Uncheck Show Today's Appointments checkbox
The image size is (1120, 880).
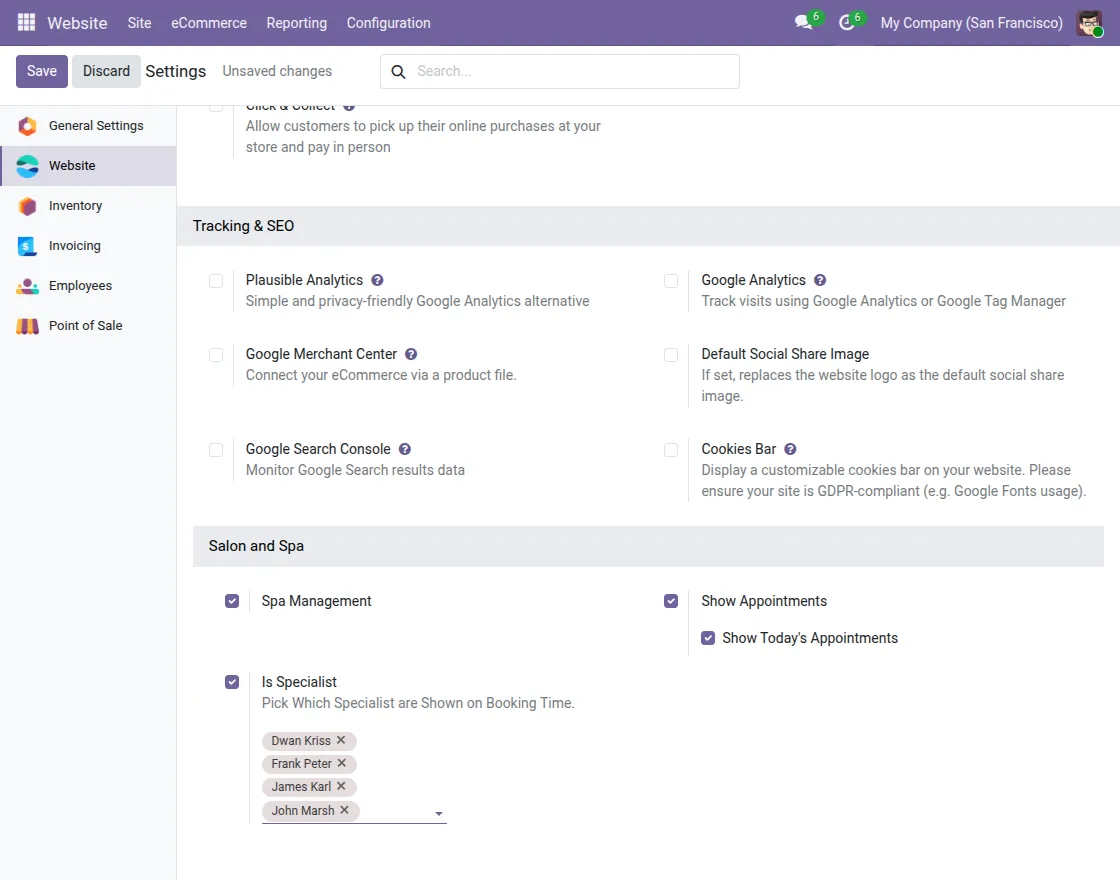(x=708, y=638)
